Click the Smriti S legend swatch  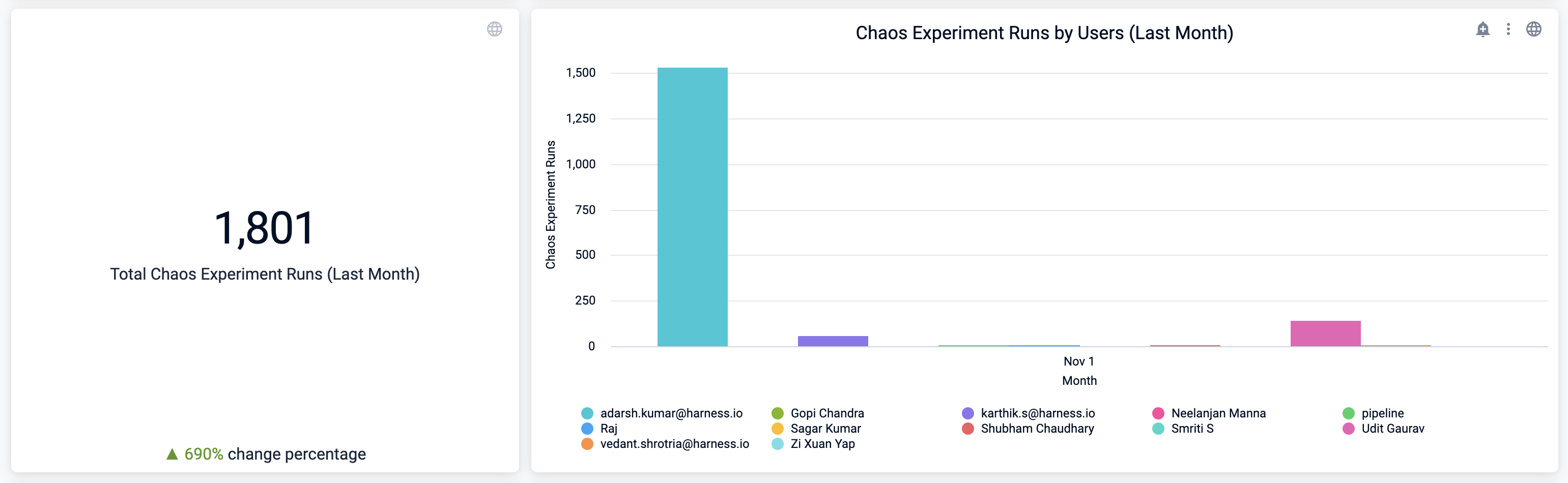click(x=1158, y=428)
